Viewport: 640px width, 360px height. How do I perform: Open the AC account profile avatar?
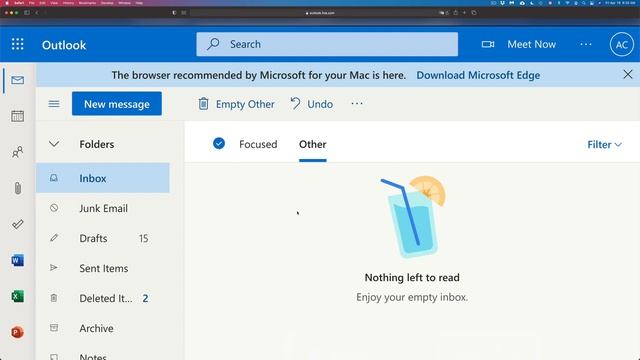tap(622, 44)
